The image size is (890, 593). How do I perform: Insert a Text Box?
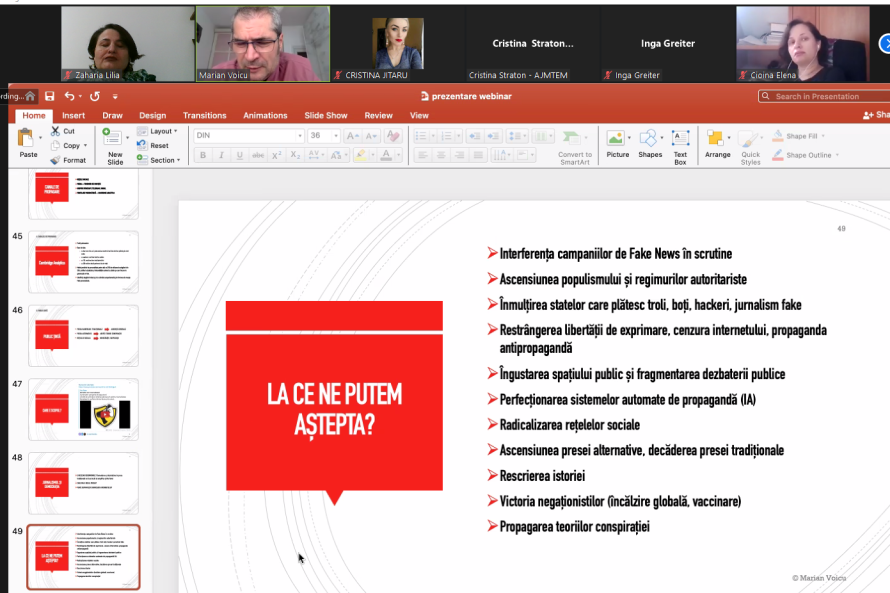tap(680, 143)
